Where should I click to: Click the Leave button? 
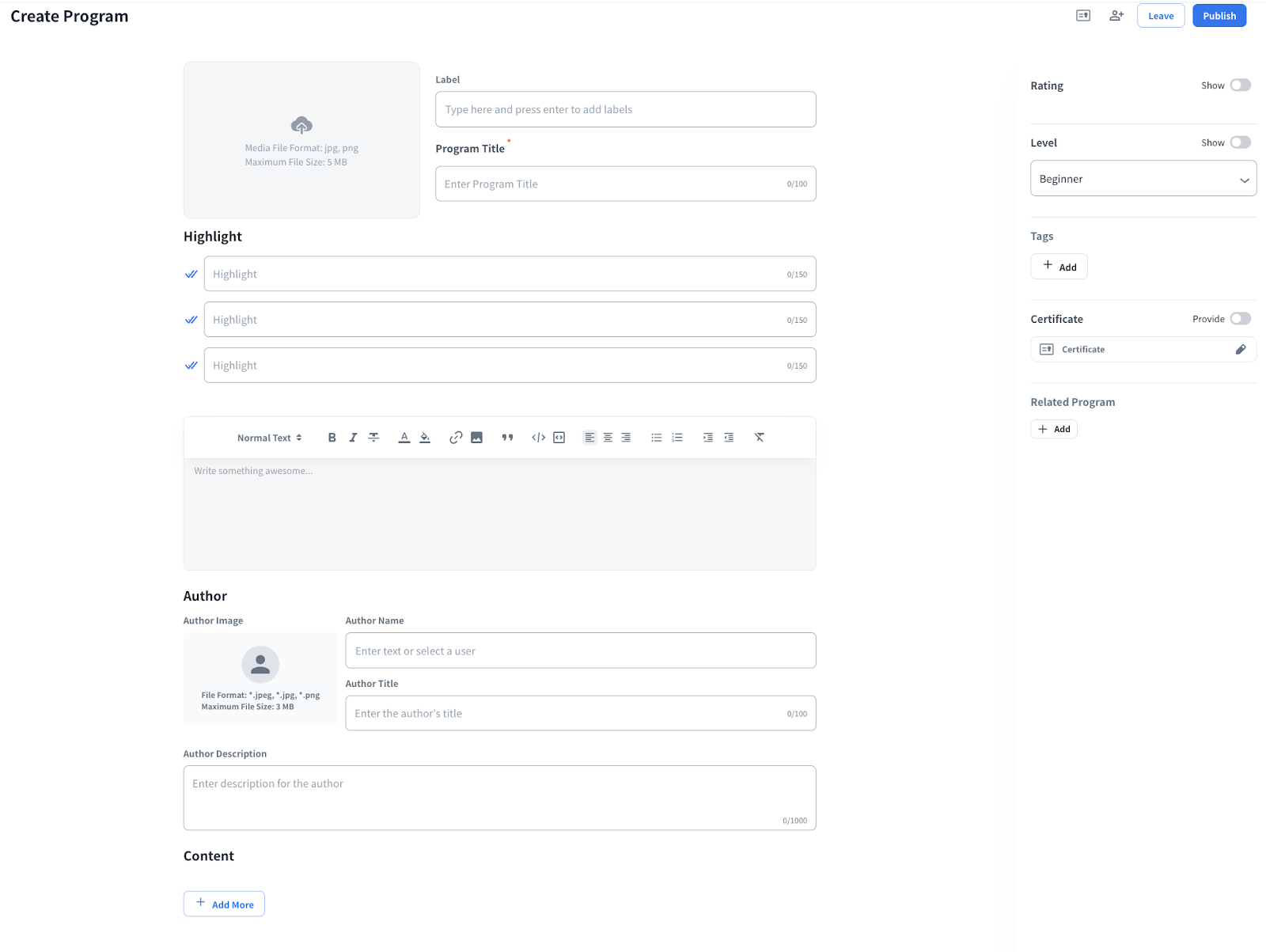coord(1160,16)
